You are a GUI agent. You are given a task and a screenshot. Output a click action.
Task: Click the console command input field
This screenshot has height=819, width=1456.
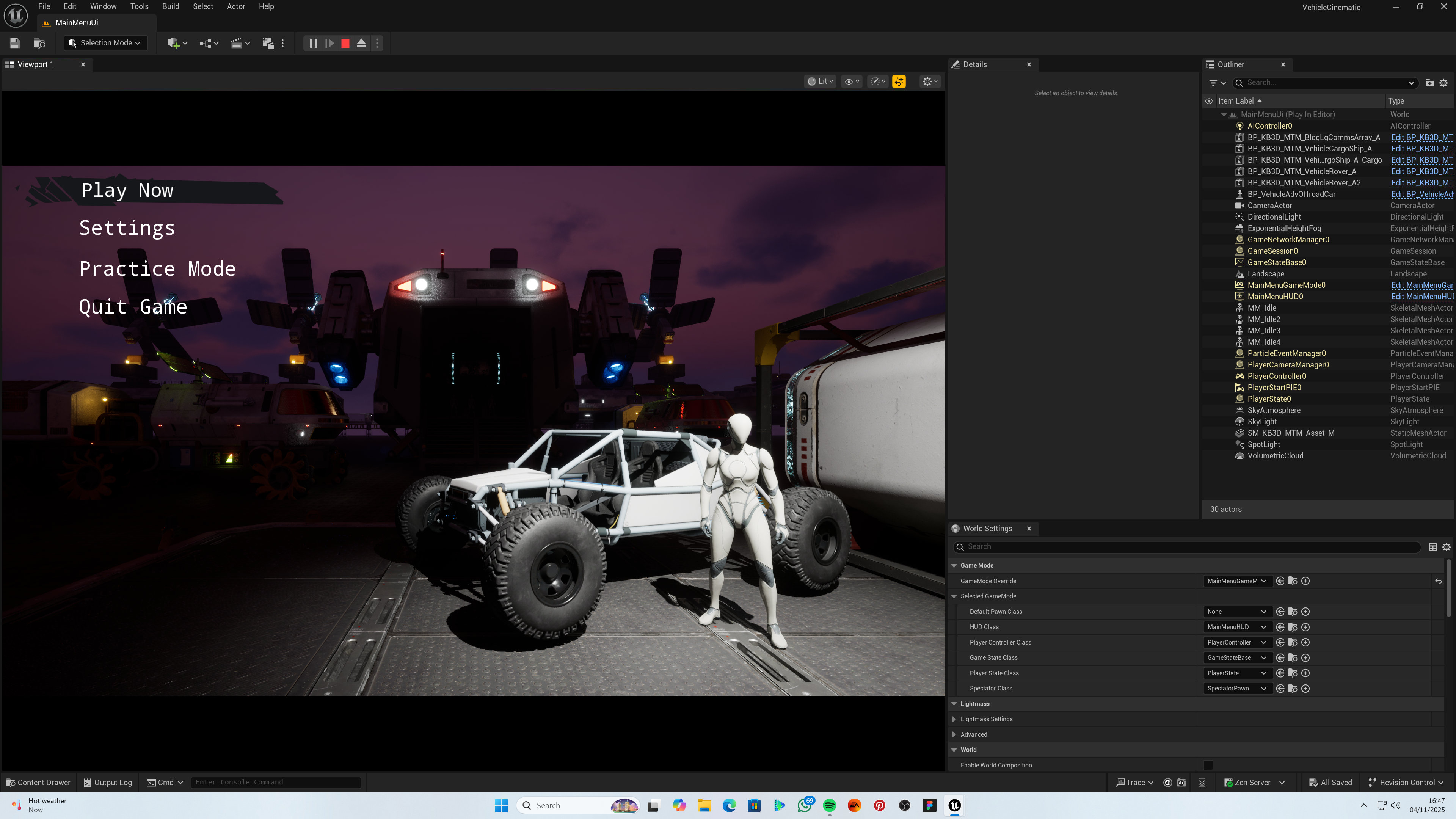tap(276, 782)
